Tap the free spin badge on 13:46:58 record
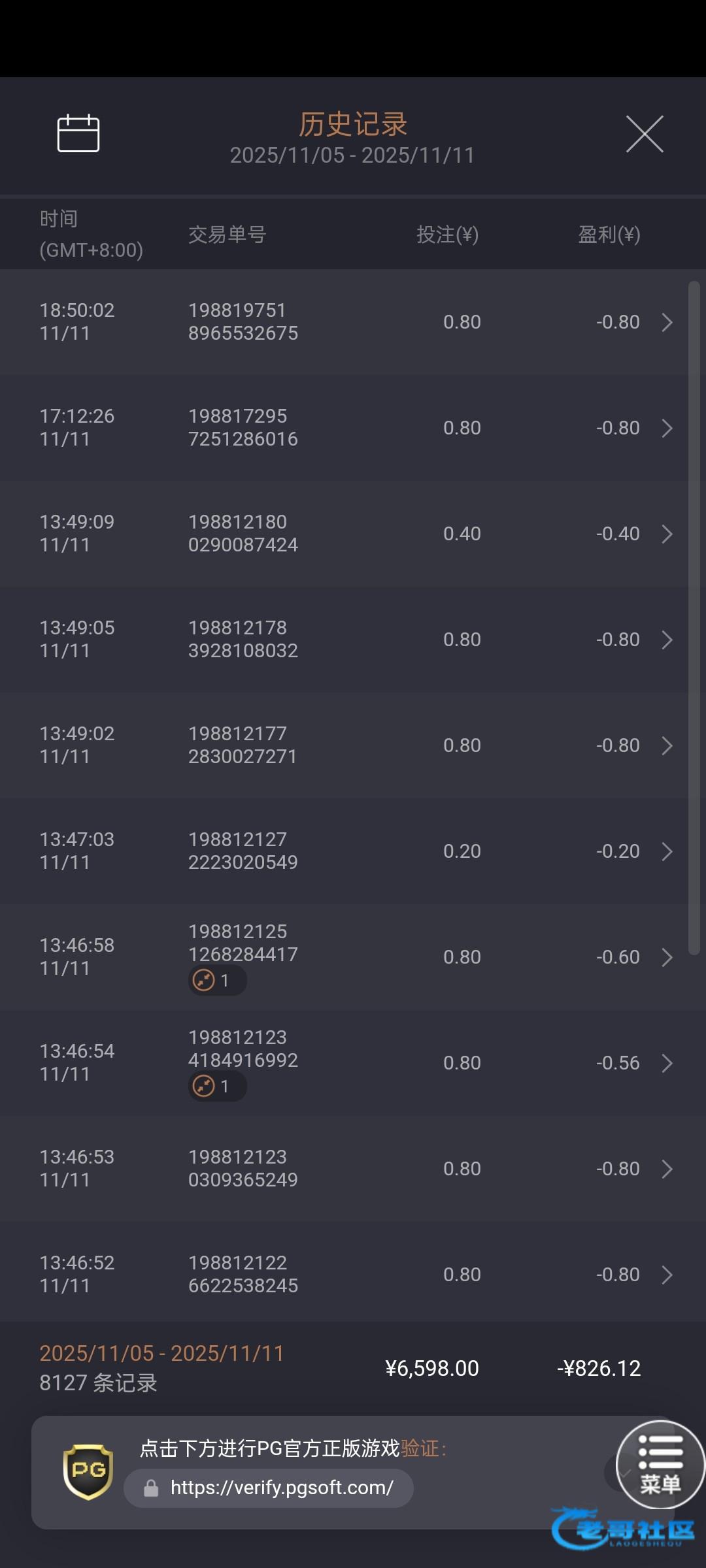This screenshot has height=1568, width=706. (x=217, y=981)
